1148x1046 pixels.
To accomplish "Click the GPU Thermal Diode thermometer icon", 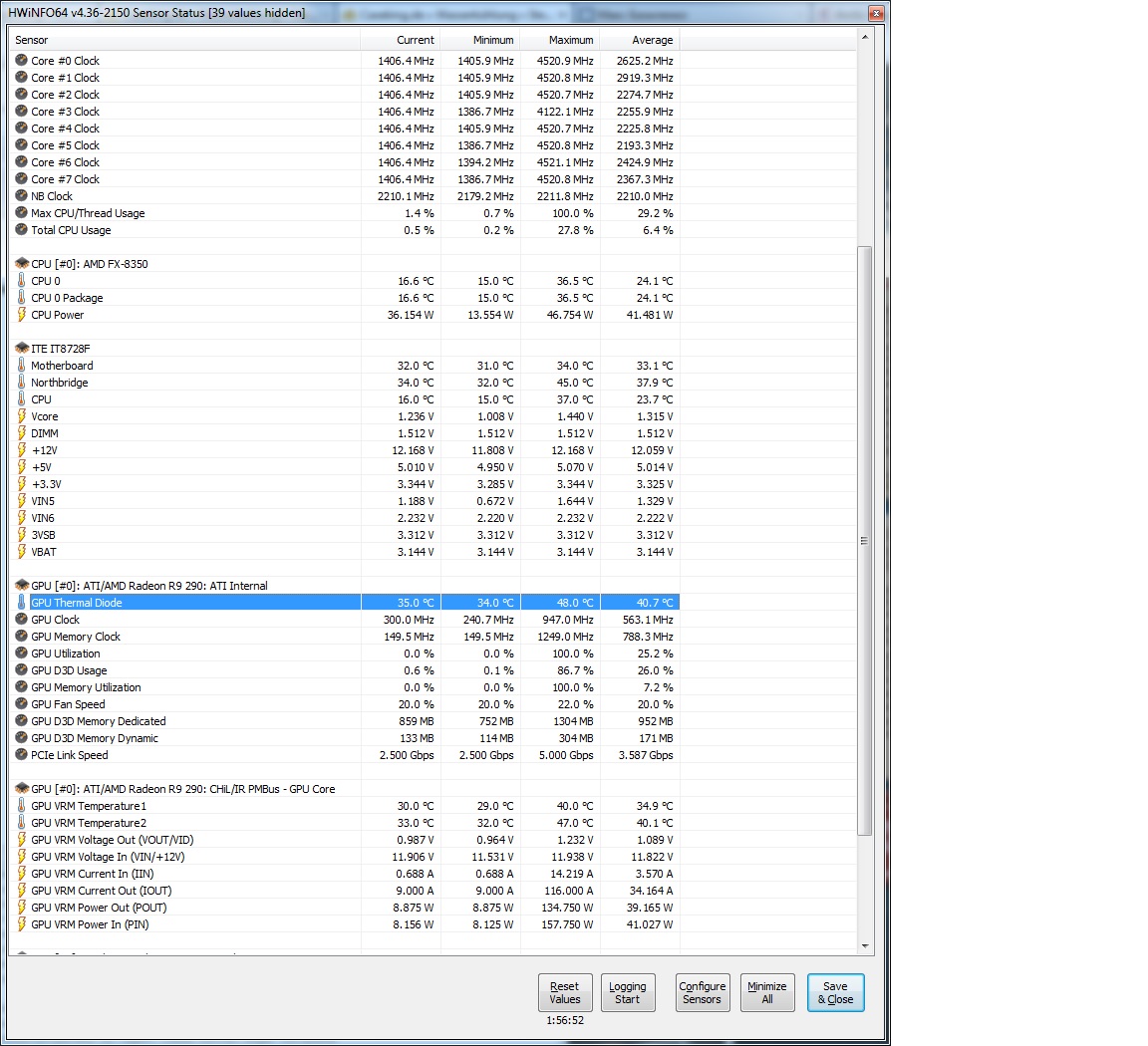I will tap(21, 603).
